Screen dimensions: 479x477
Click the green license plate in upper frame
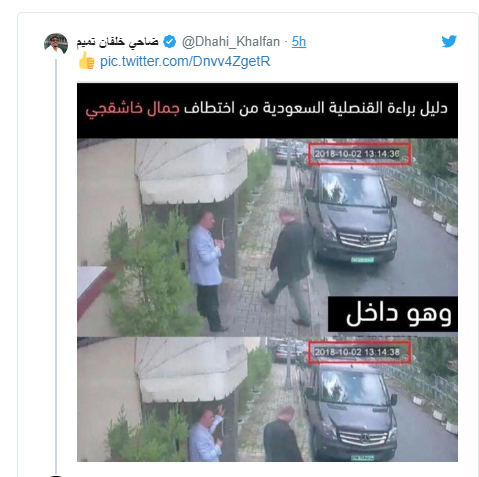362,259
